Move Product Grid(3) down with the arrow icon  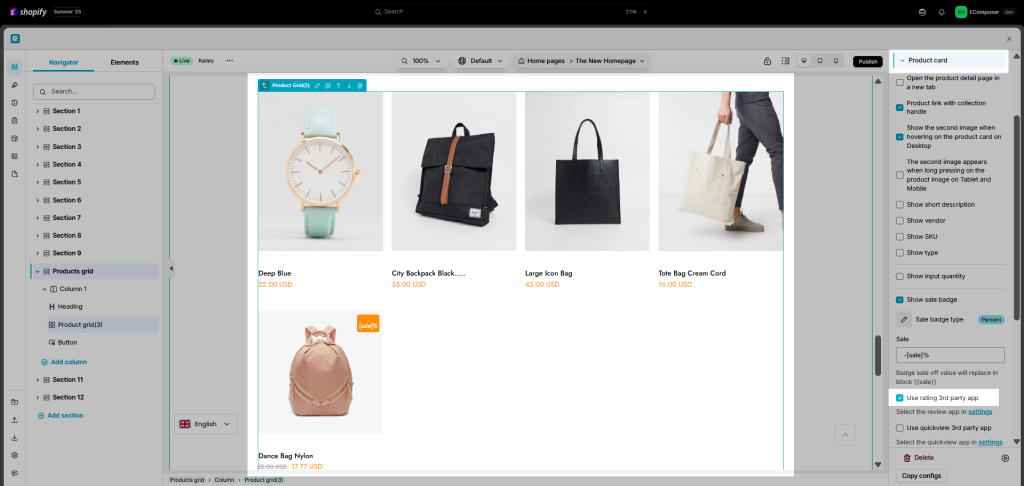(x=349, y=86)
